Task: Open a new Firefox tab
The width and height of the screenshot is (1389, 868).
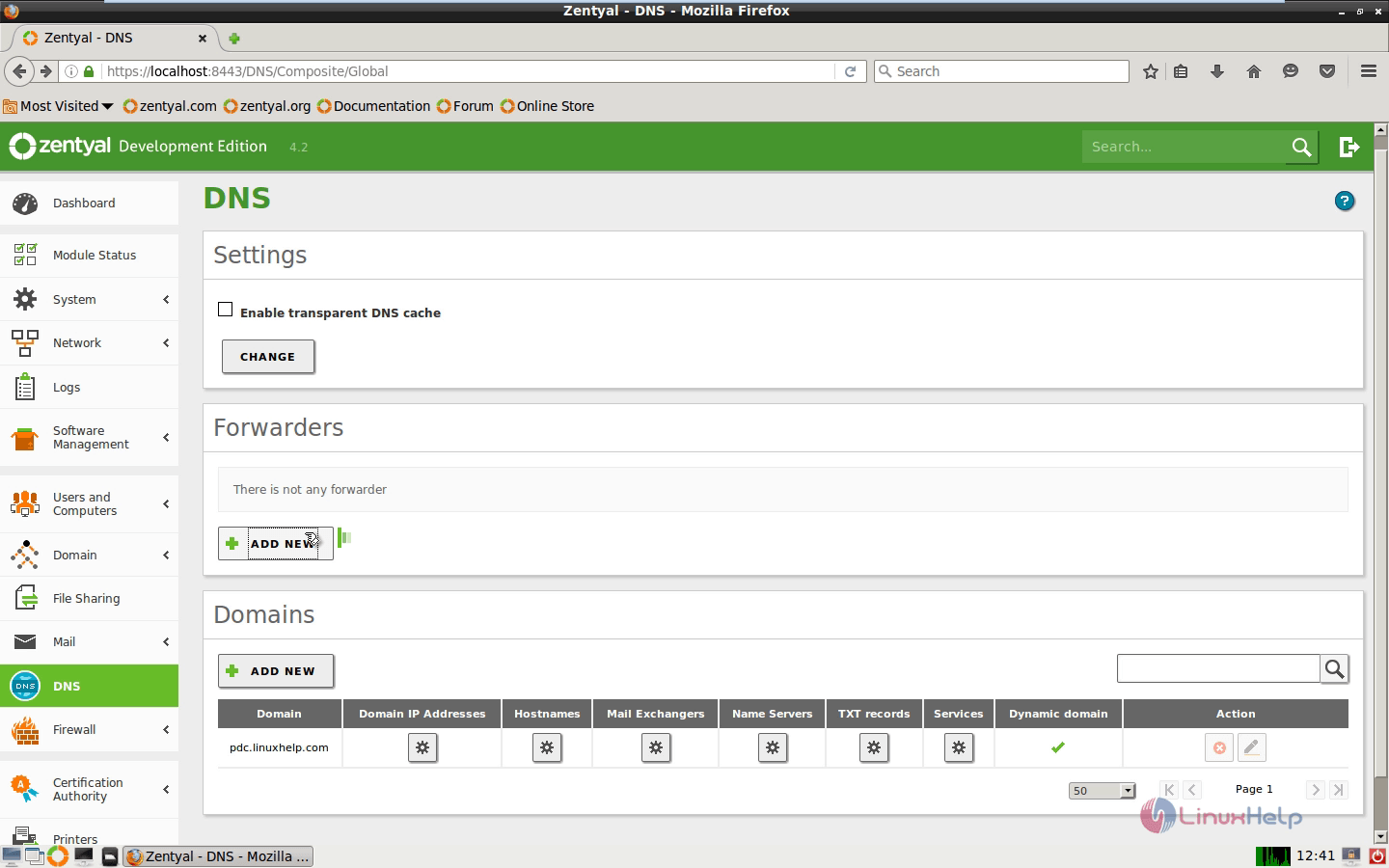Action: [233, 39]
